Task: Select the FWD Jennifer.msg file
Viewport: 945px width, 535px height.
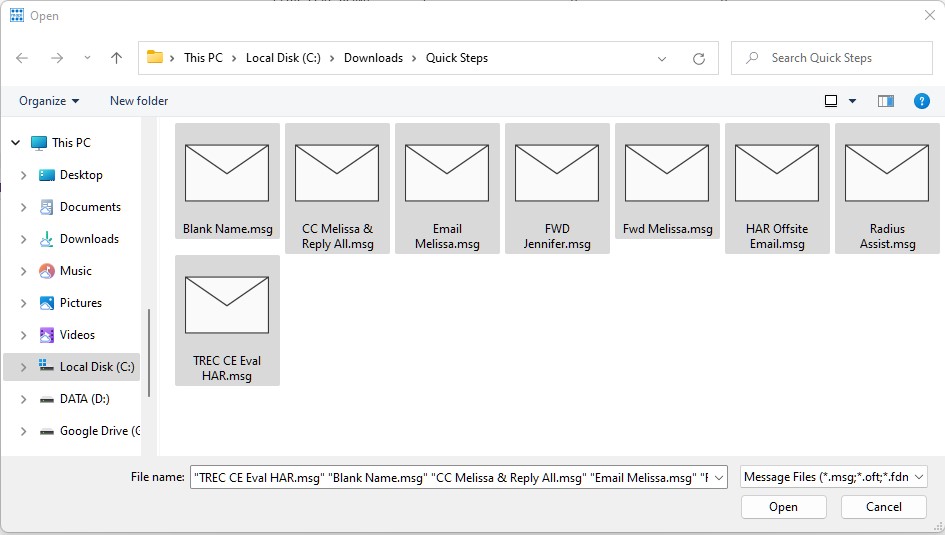Action: pyautogui.click(x=557, y=189)
